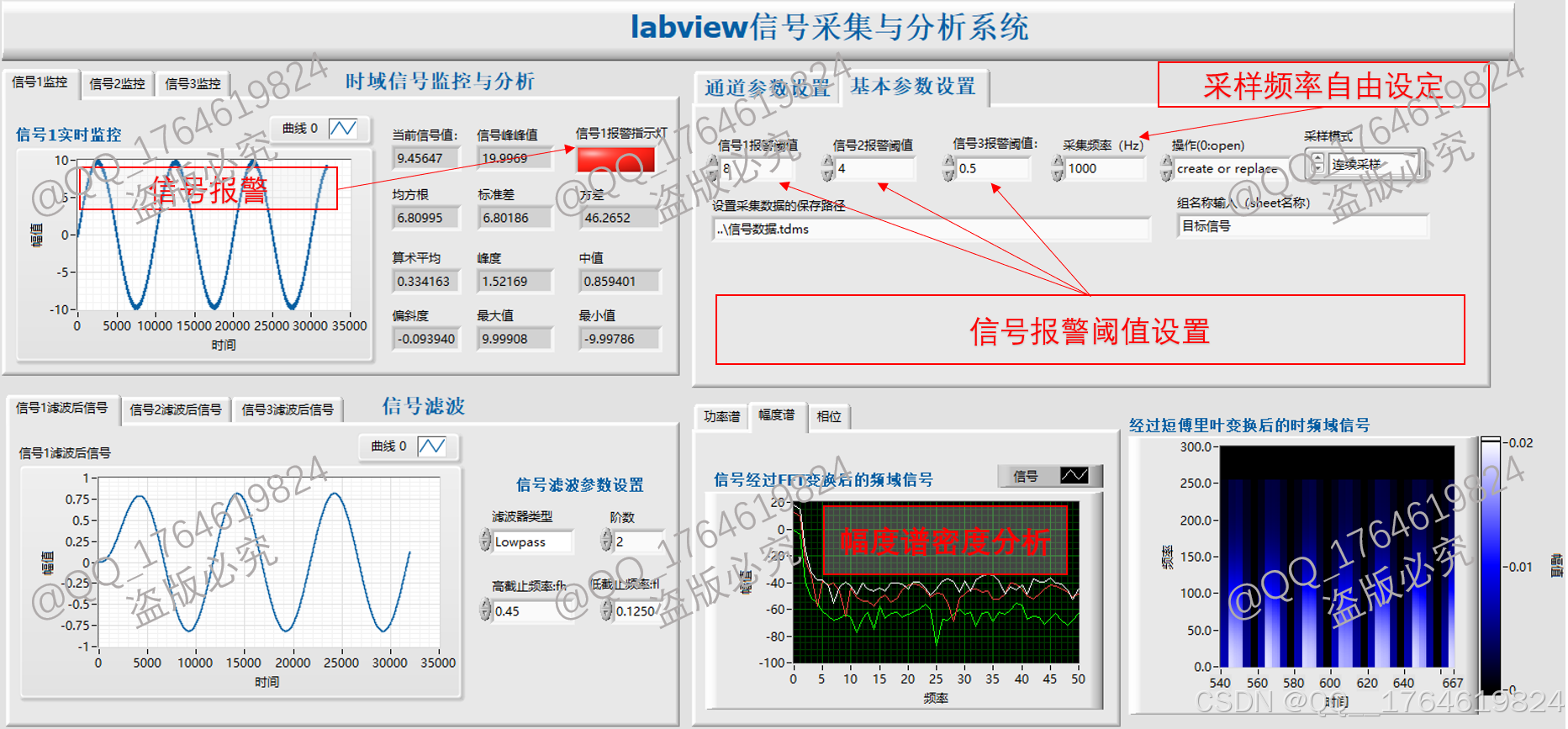
Task: Switch to the 信号3监控 tab
Action: 193,84
